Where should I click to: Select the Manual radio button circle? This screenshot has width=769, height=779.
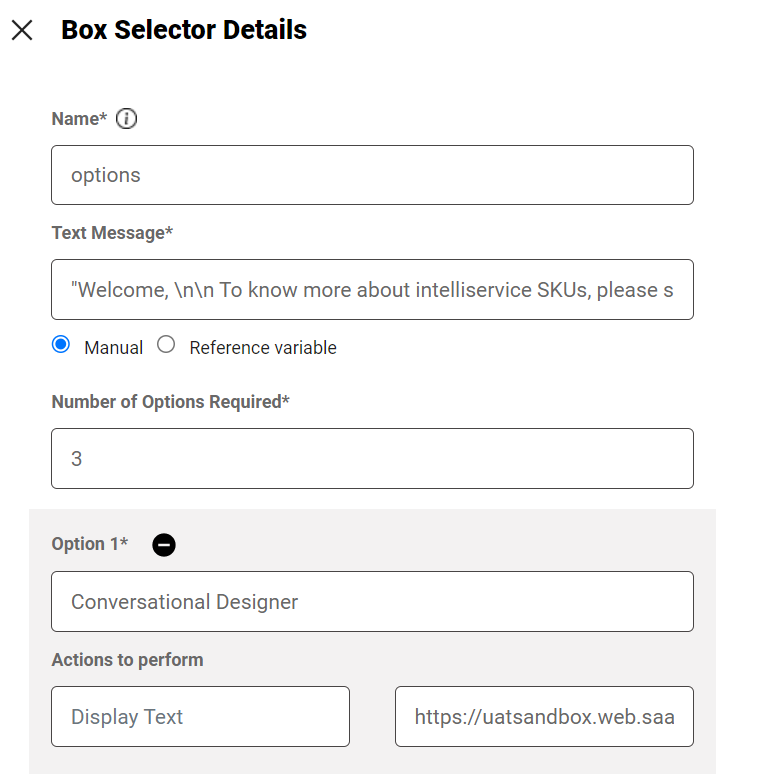point(61,345)
